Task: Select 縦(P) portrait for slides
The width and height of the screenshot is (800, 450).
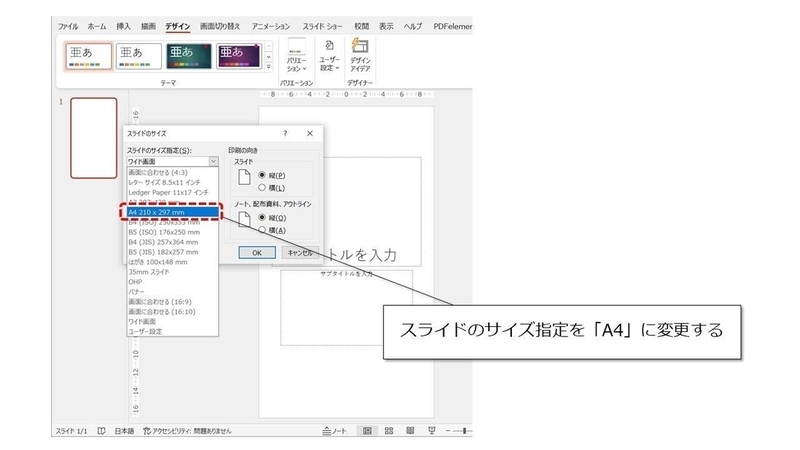Action: pyautogui.click(x=271, y=175)
